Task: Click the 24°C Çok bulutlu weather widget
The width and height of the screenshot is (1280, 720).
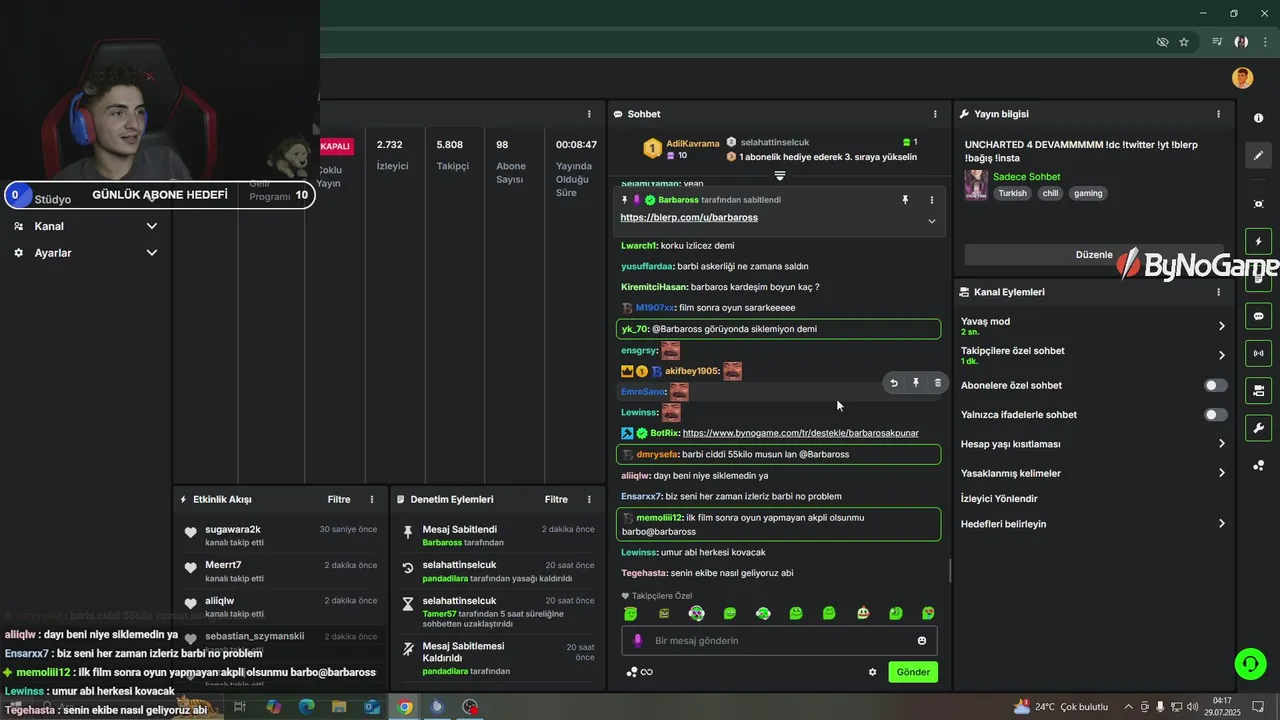Action: 1061,706
